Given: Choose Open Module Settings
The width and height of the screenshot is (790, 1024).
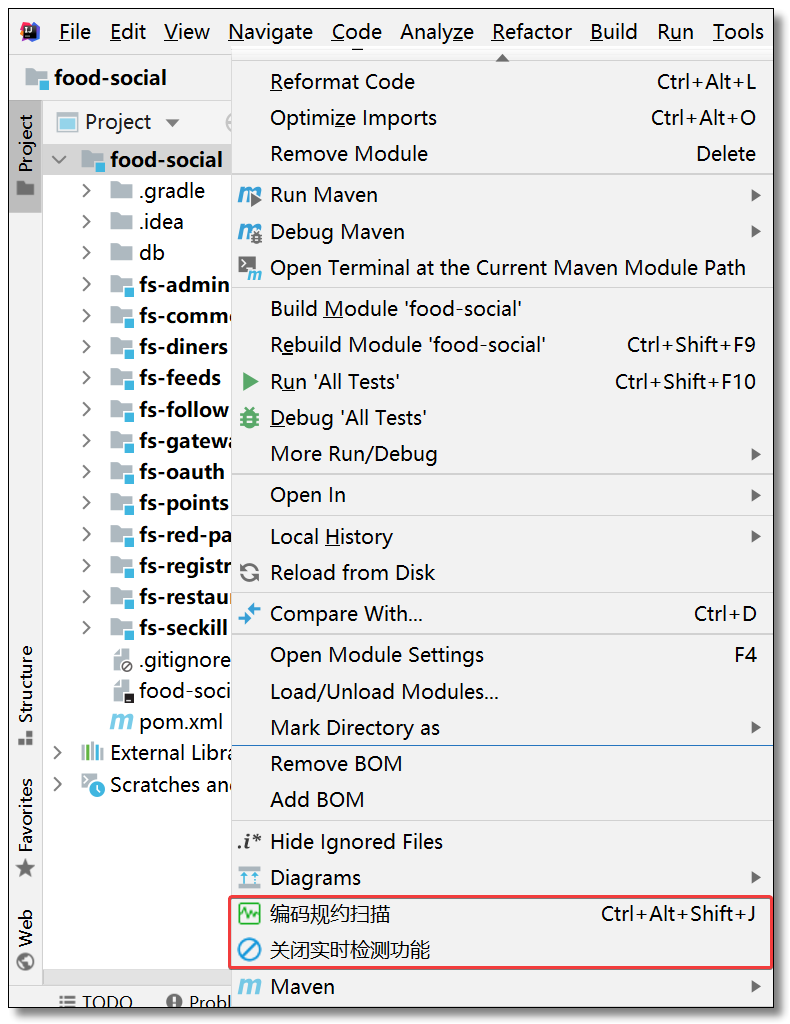Looking at the screenshot, I should coord(502,655).
